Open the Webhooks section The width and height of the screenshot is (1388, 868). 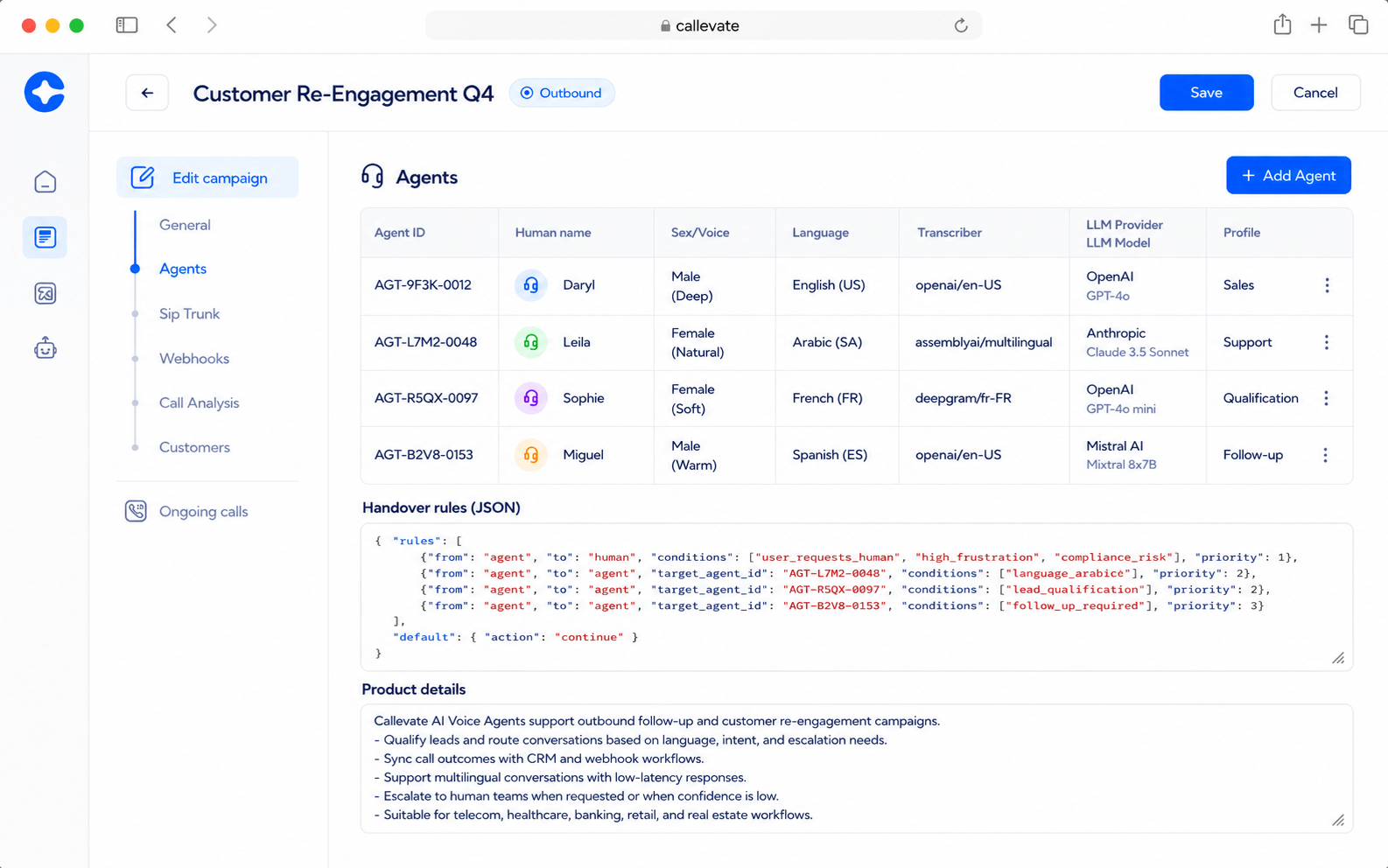[194, 359]
